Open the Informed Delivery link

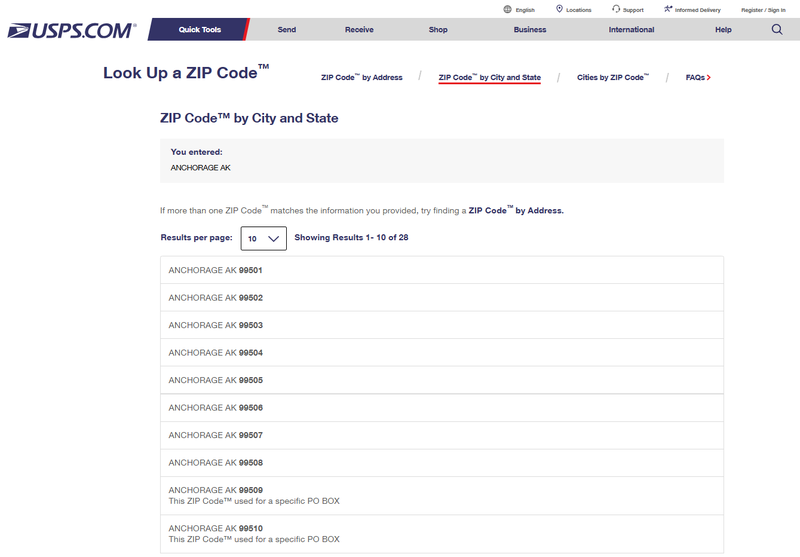tap(697, 10)
